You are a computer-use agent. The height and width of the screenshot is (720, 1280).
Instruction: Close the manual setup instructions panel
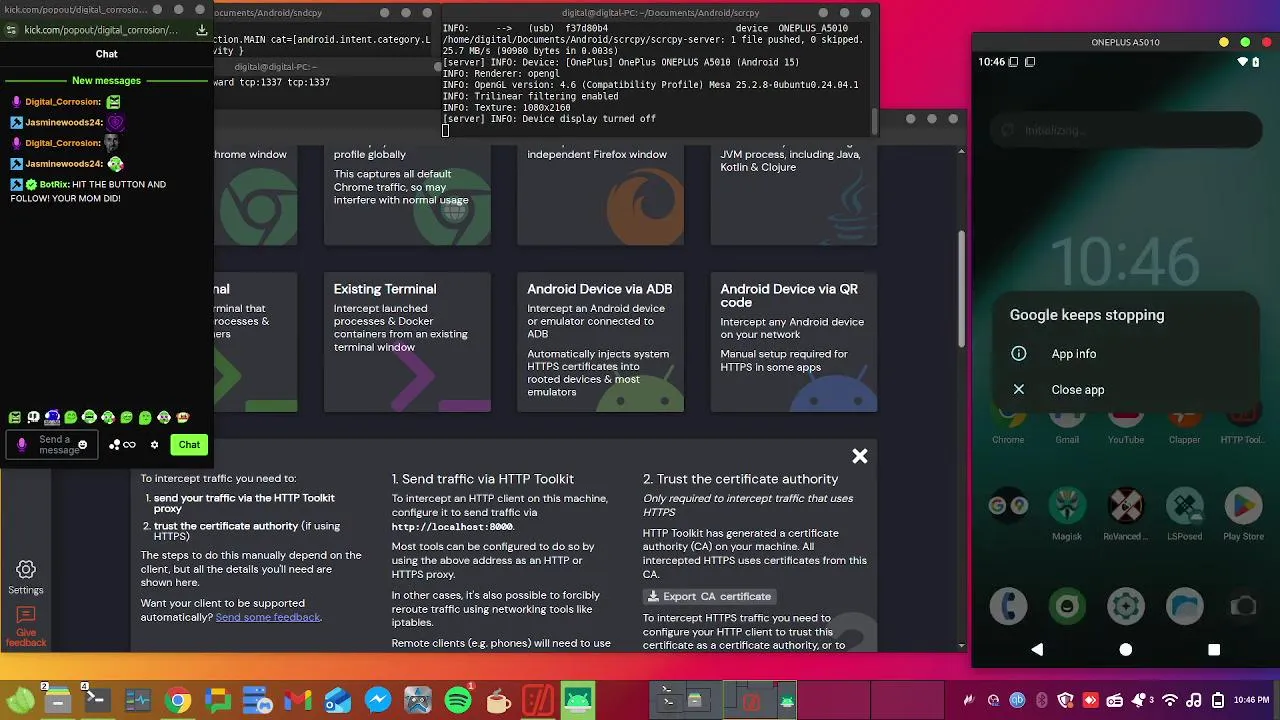[859, 456]
